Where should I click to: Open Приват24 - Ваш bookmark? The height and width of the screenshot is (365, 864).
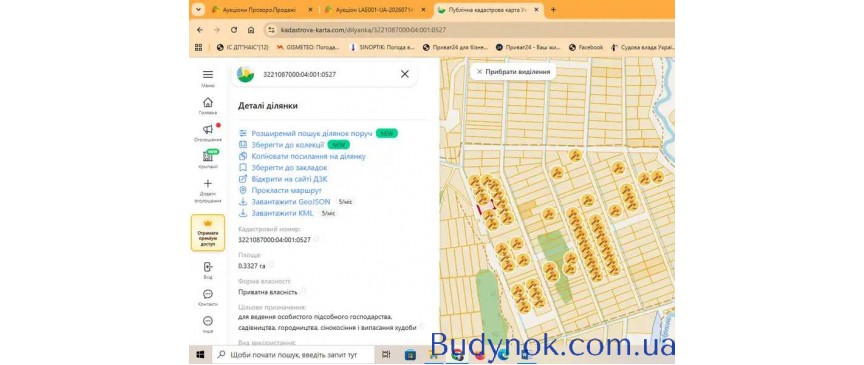click(x=528, y=47)
